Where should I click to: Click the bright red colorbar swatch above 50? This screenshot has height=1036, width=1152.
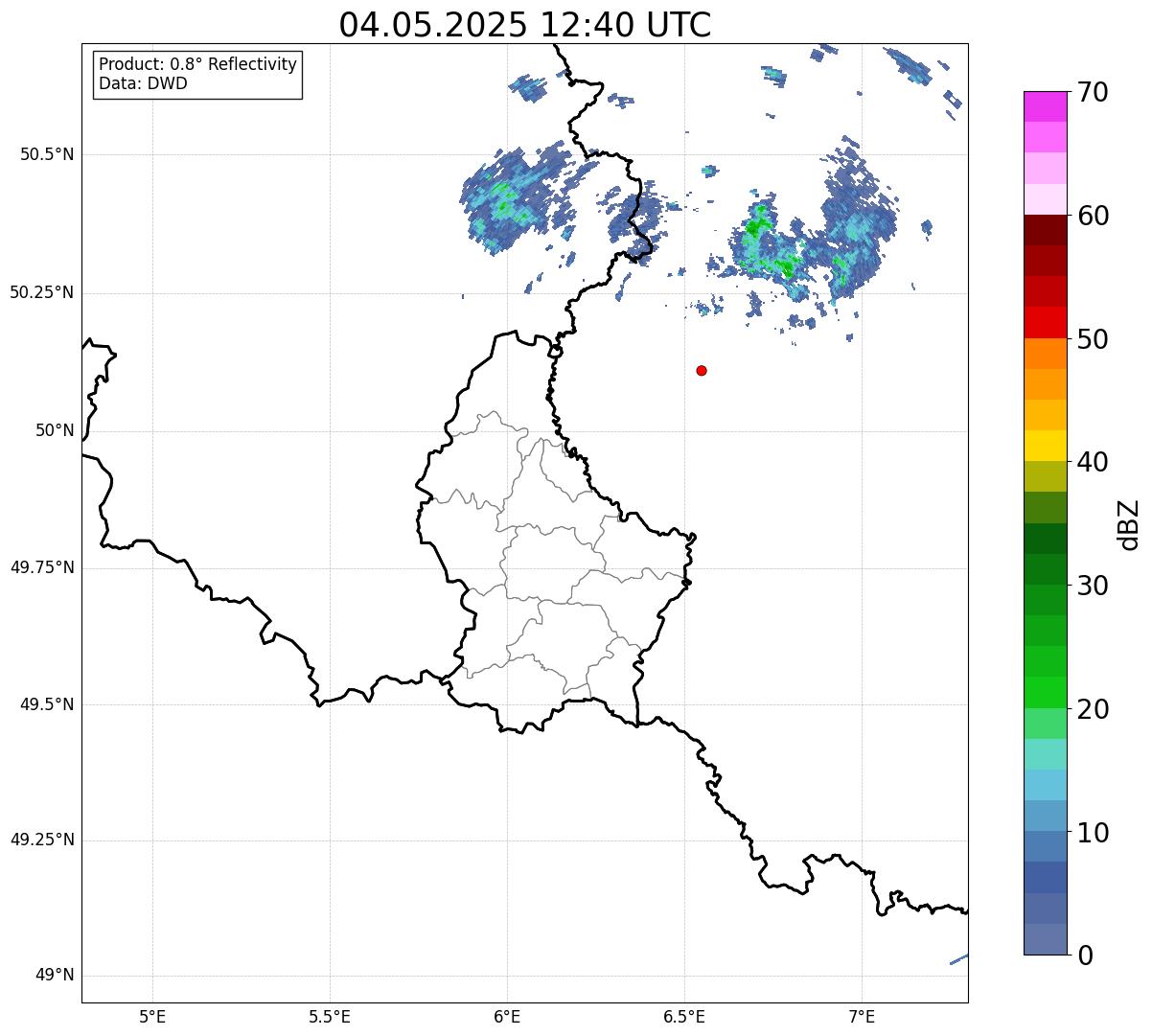pyautogui.click(x=1045, y=322)
